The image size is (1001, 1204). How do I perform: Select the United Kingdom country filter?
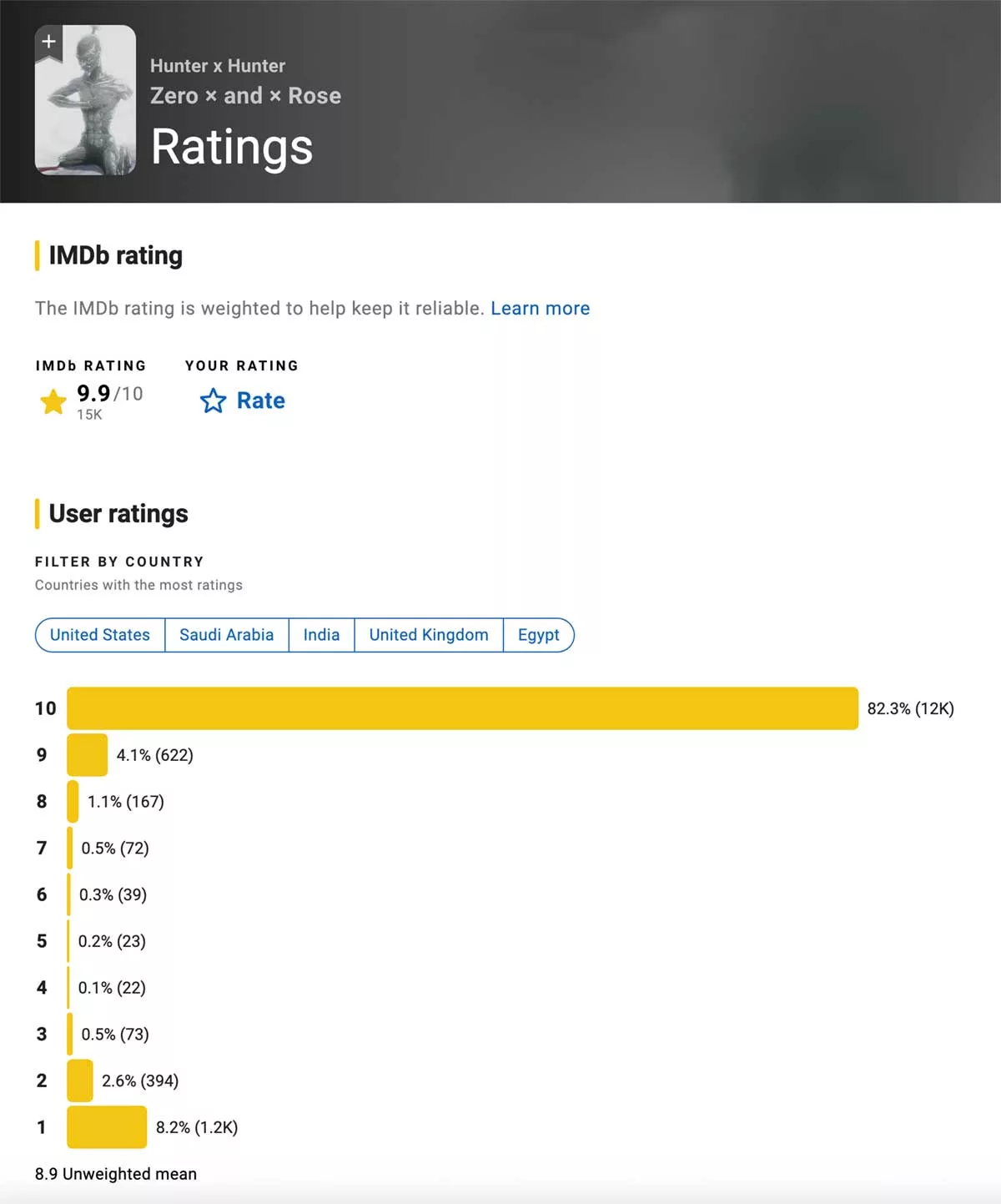point(429,635)
